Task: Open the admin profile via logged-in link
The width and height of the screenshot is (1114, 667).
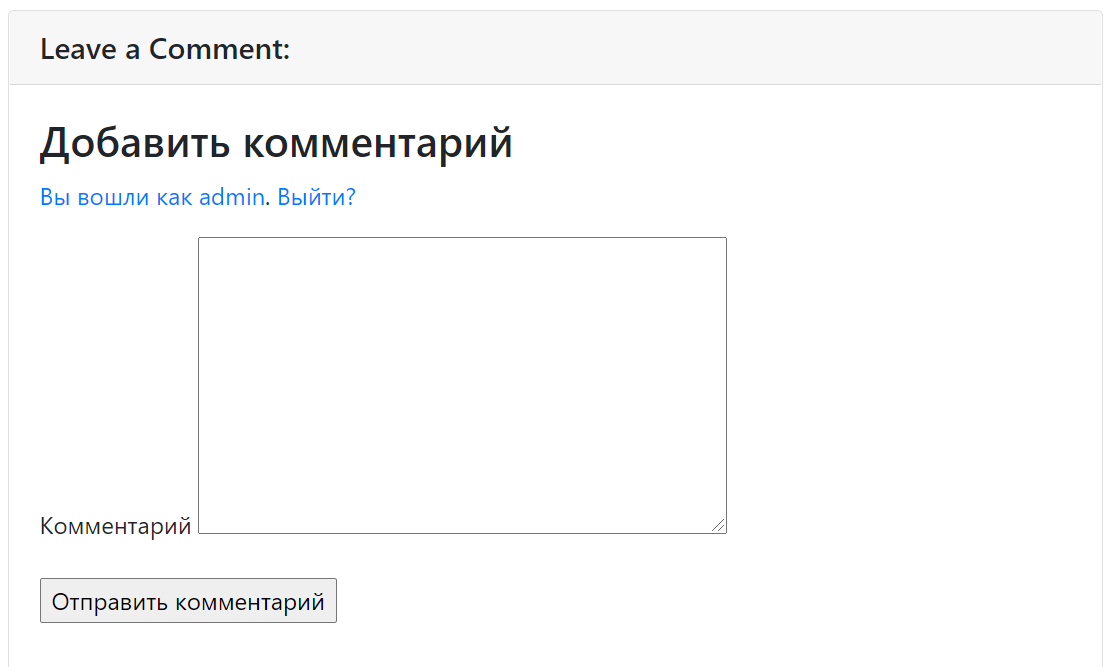Action: [x=153, y=197]
